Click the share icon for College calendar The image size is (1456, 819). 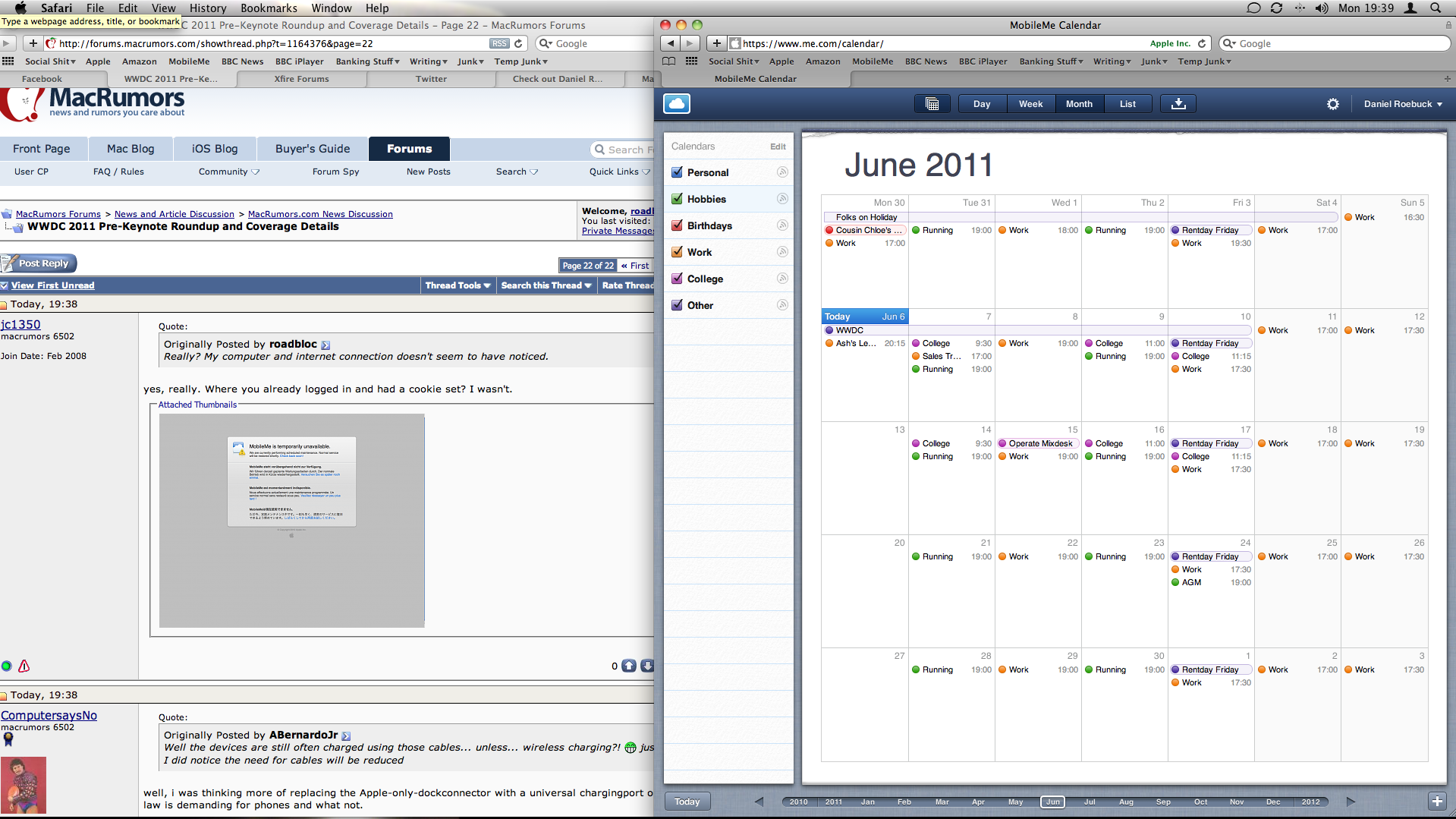(782, 279)
